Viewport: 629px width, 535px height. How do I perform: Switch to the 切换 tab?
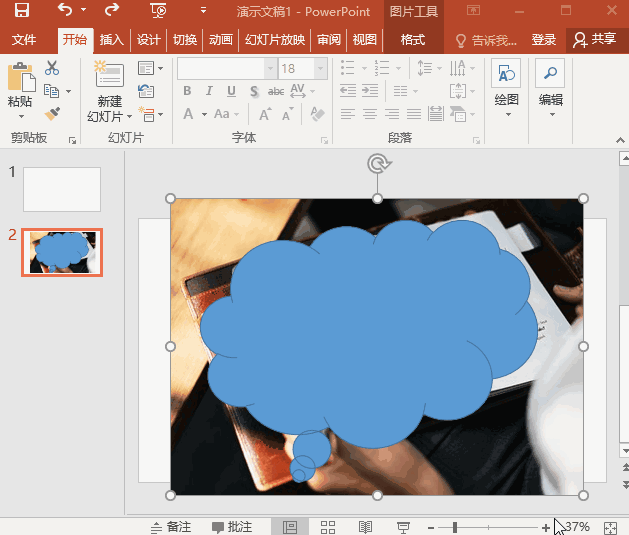185,40
